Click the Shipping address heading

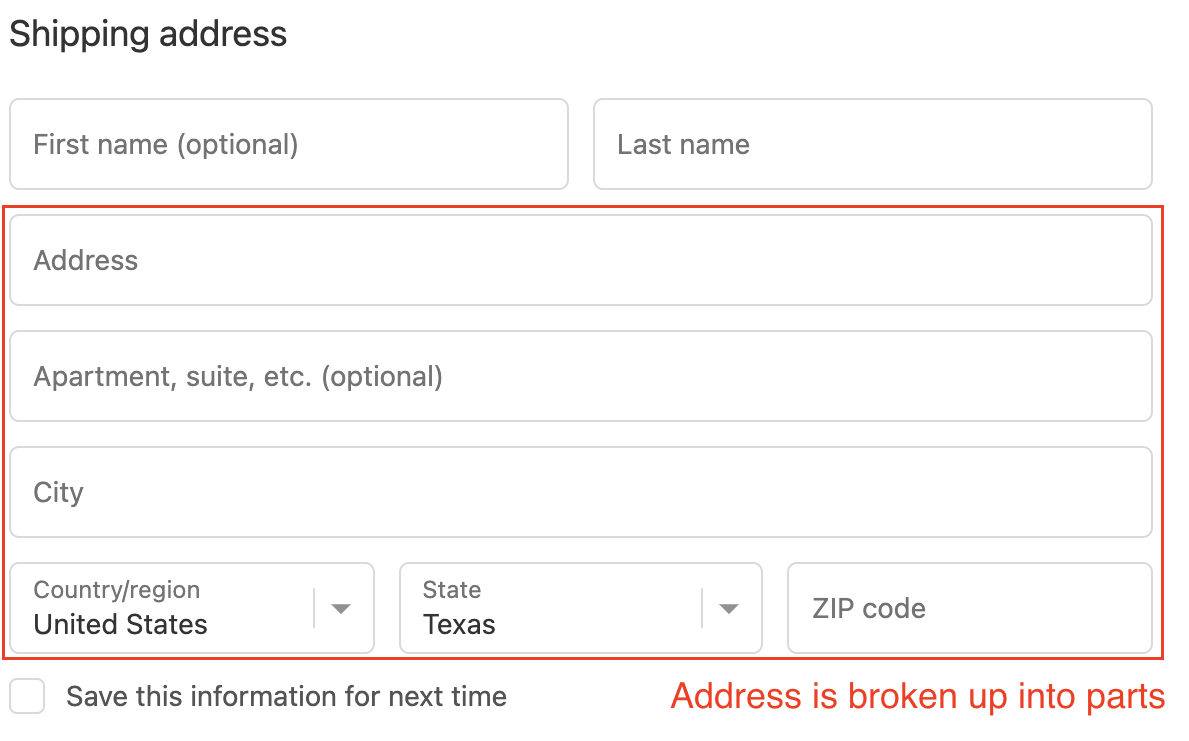pos(147,34)
